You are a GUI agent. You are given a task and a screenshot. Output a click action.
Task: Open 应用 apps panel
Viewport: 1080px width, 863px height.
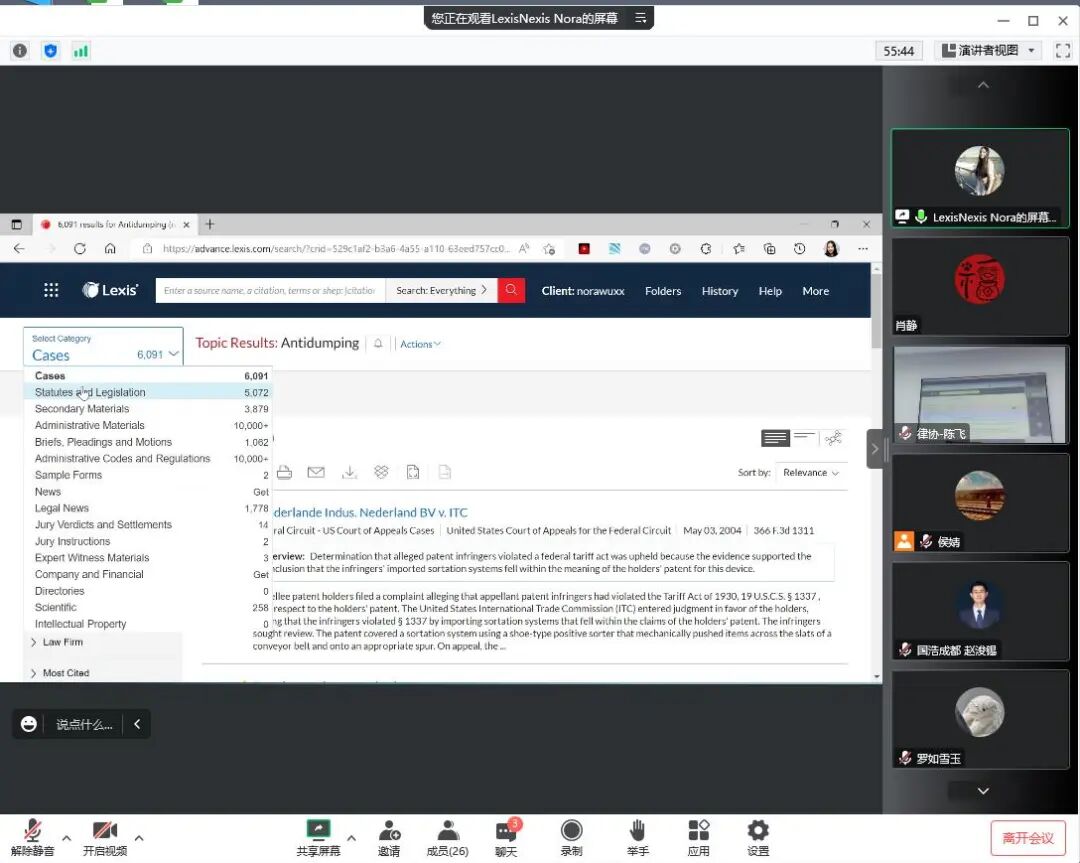coord(698,838)
